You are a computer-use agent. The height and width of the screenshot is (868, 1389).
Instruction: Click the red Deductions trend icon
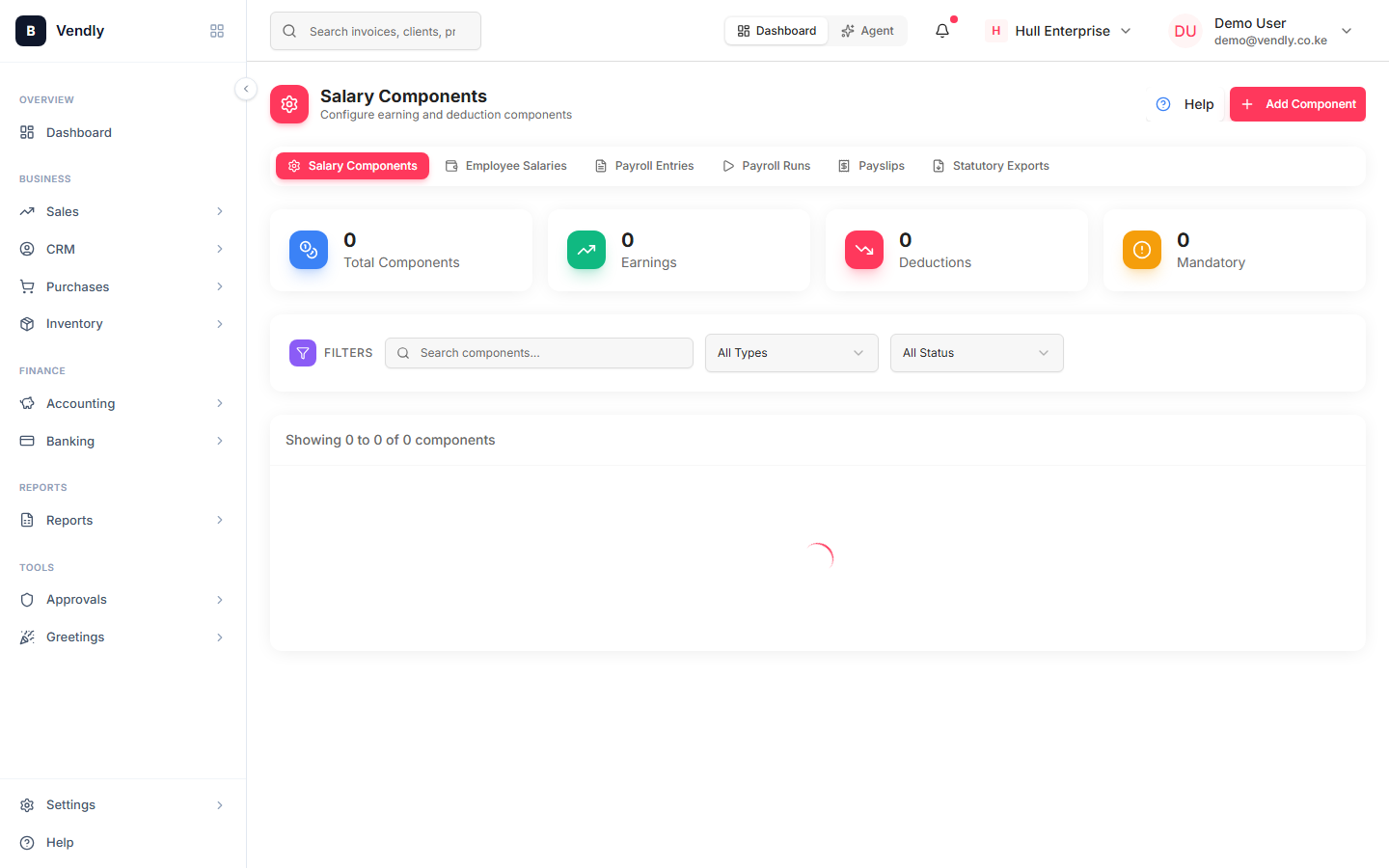click(x=864, y=250)
